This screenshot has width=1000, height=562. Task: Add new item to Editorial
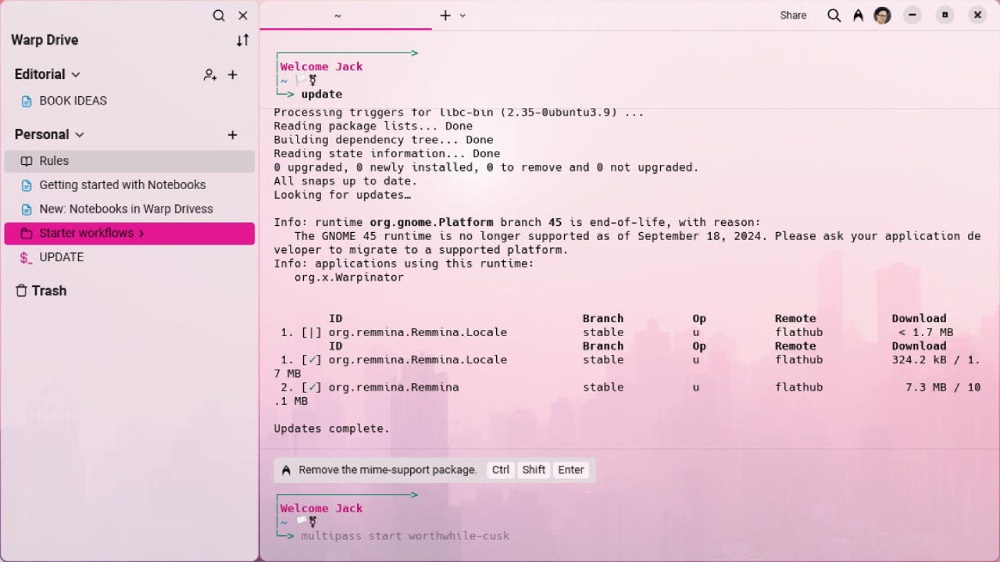[x=233, y=75]
